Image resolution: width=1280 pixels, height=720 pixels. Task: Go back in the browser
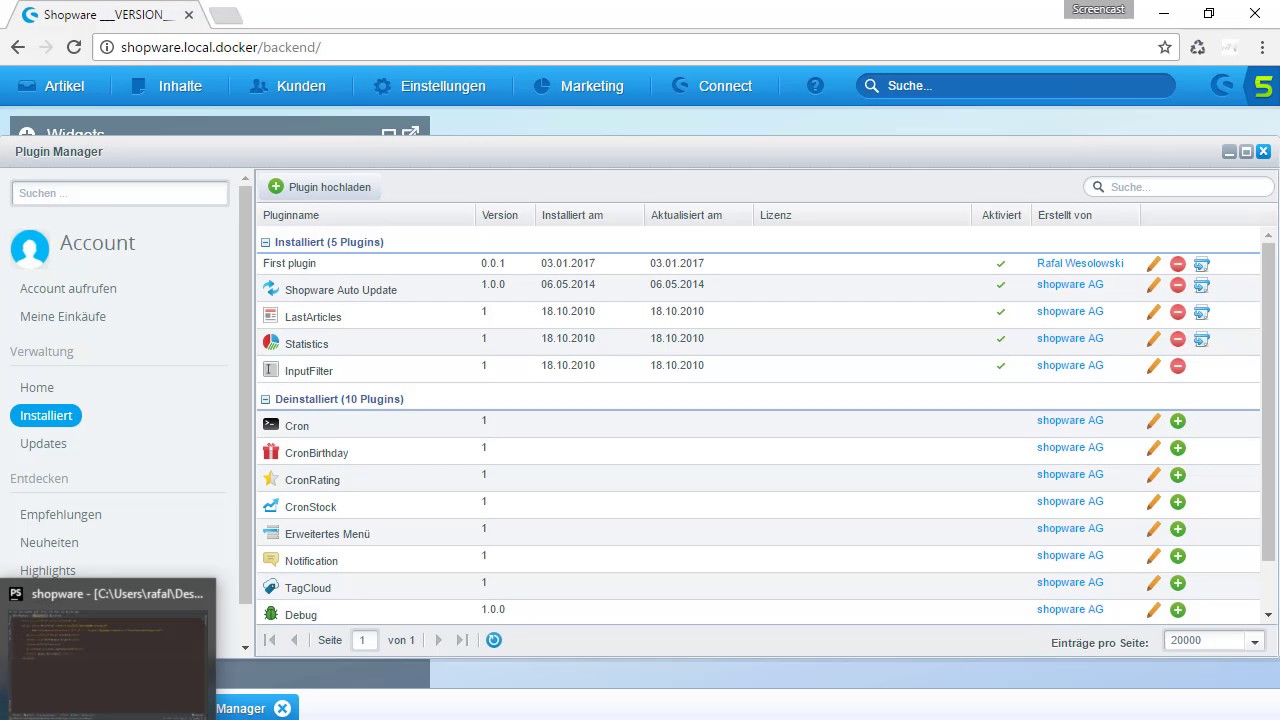point(18,47)
